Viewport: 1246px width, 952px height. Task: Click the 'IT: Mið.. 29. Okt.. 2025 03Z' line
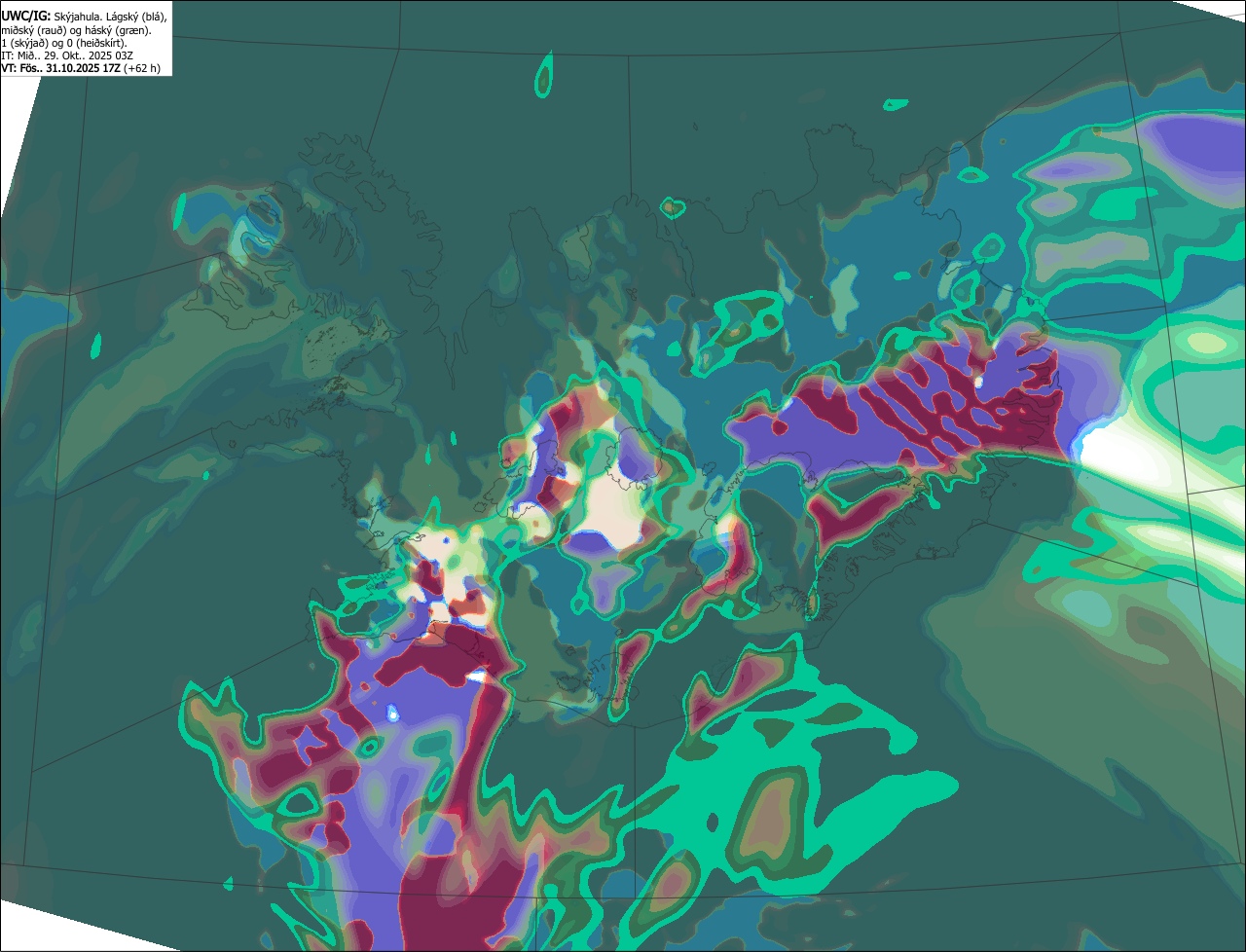(67, 55)
